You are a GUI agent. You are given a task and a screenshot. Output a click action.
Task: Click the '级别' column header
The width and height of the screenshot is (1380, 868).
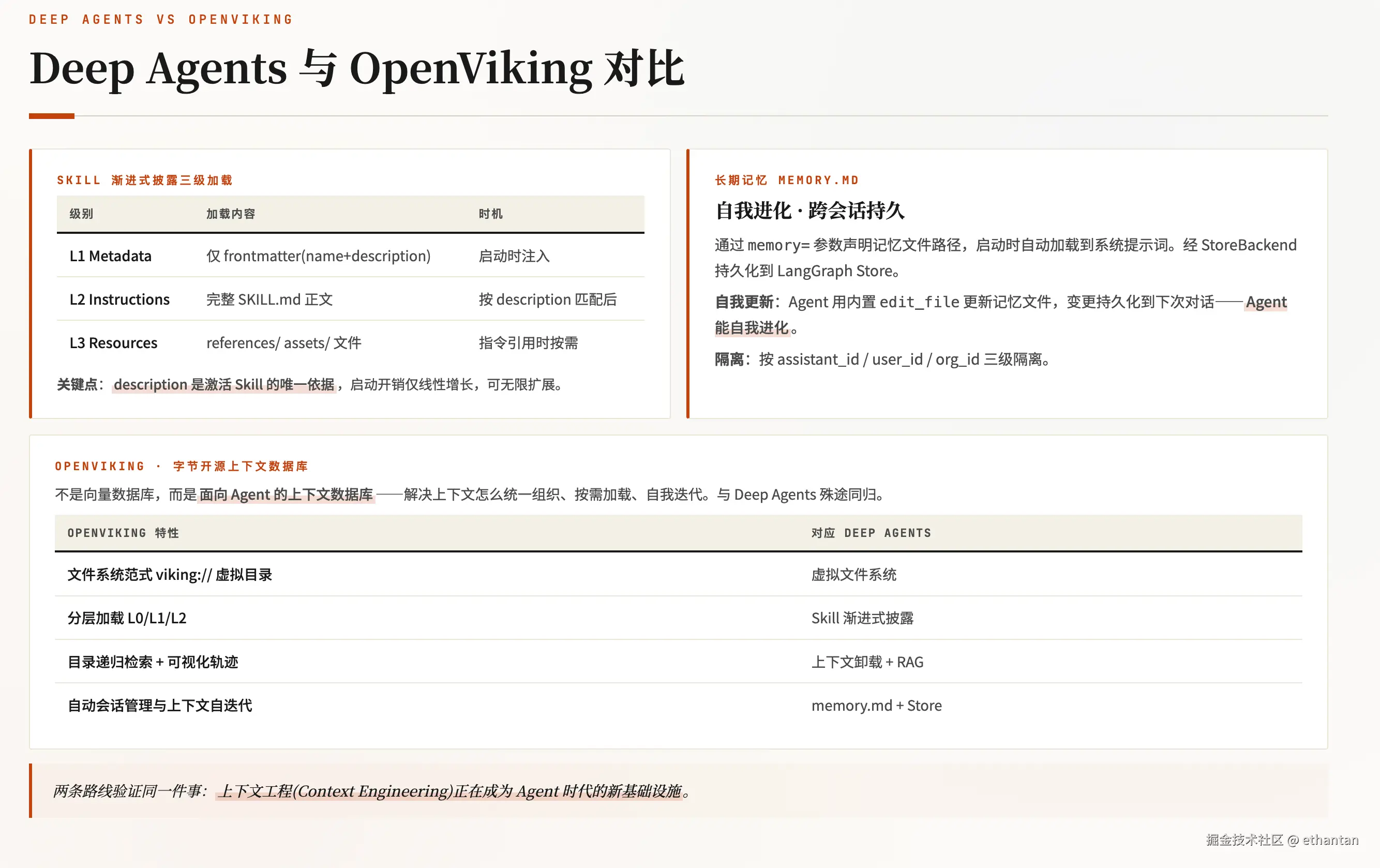(81, 214)
